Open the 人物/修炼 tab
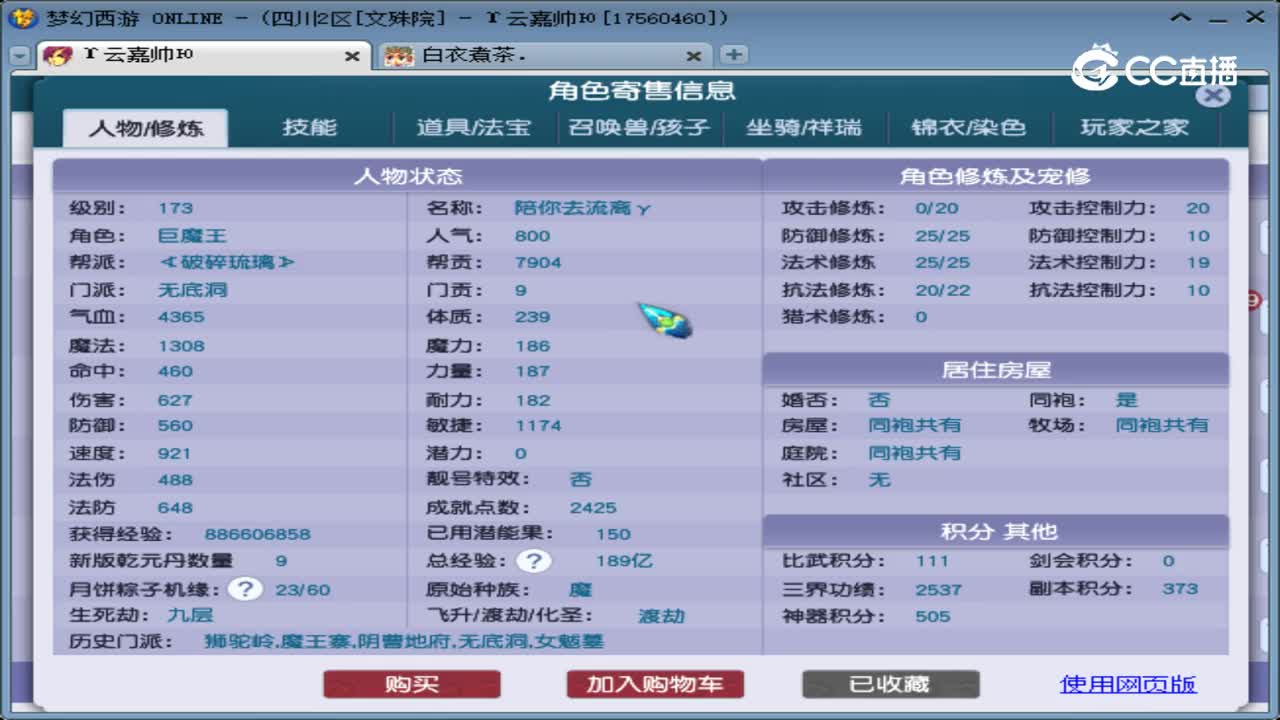The image size is (1280, 720). pos(146,128)
